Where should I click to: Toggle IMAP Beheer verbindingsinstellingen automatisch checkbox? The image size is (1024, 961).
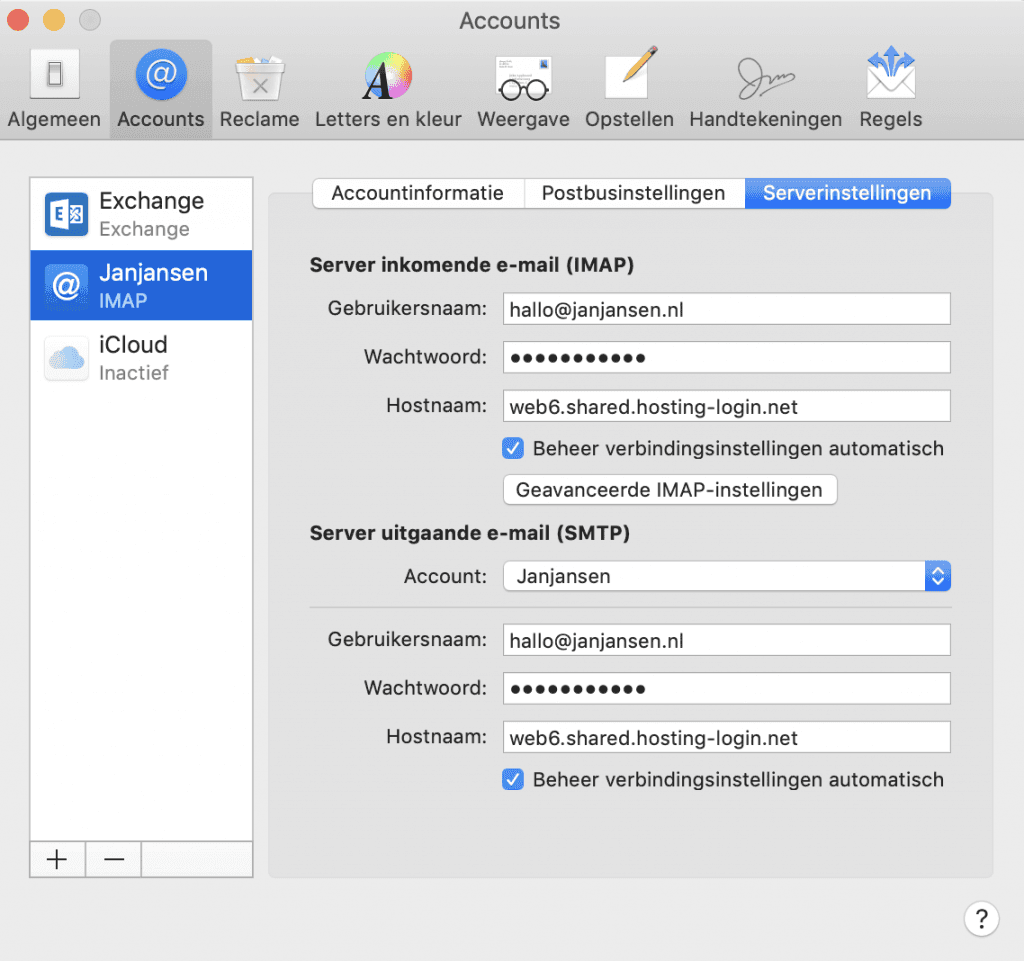[x=513, y=449]
